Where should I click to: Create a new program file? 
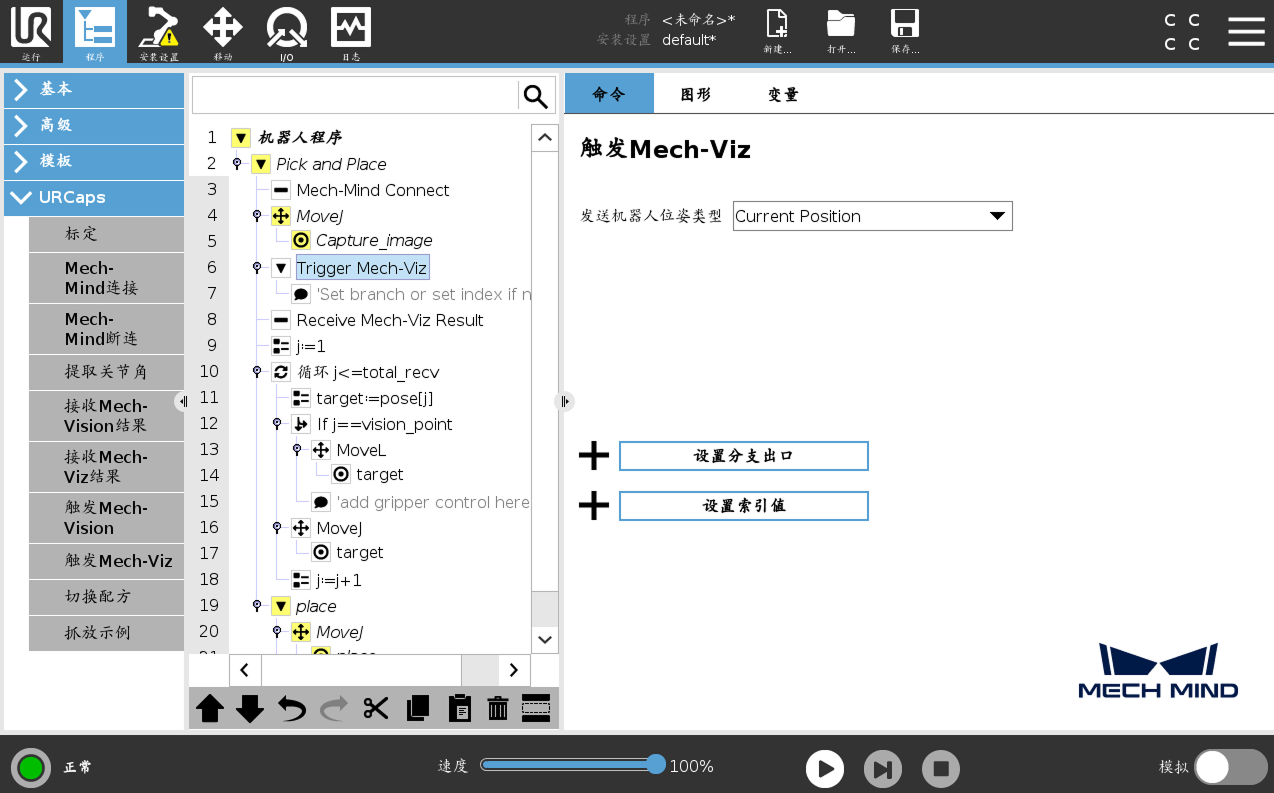coord(777,32)
